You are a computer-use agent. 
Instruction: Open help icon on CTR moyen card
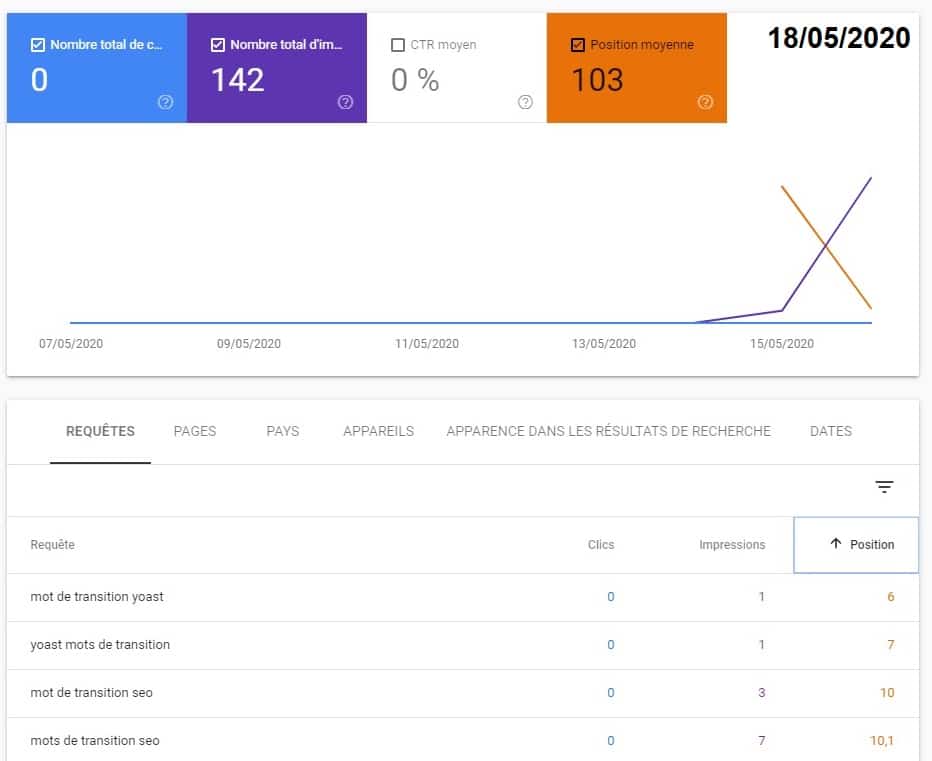click(525, 102)
